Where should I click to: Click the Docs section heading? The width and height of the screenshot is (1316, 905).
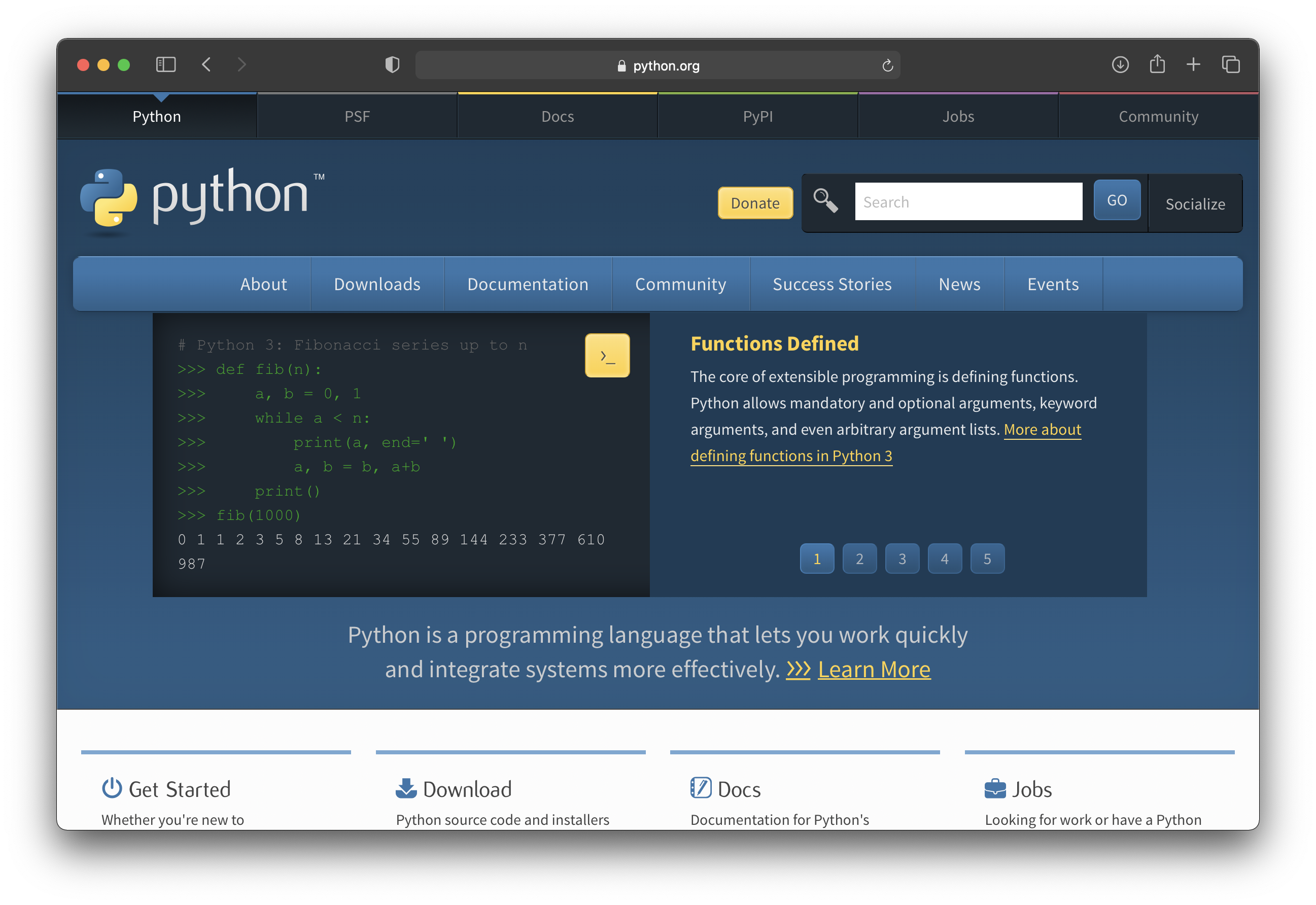(x=739, y=789)
